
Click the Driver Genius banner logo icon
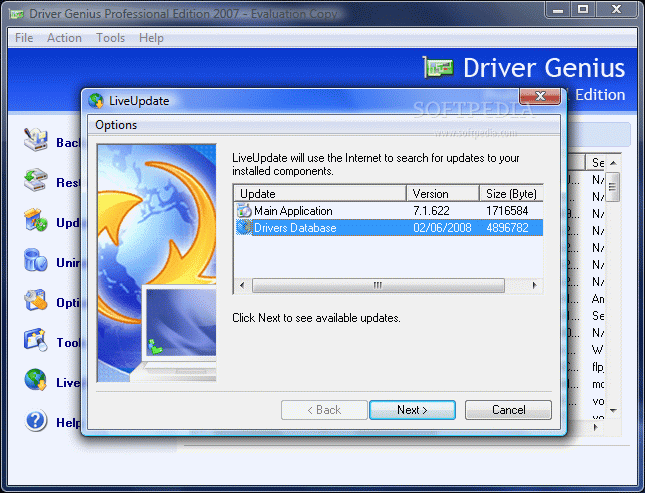(439, 67)
